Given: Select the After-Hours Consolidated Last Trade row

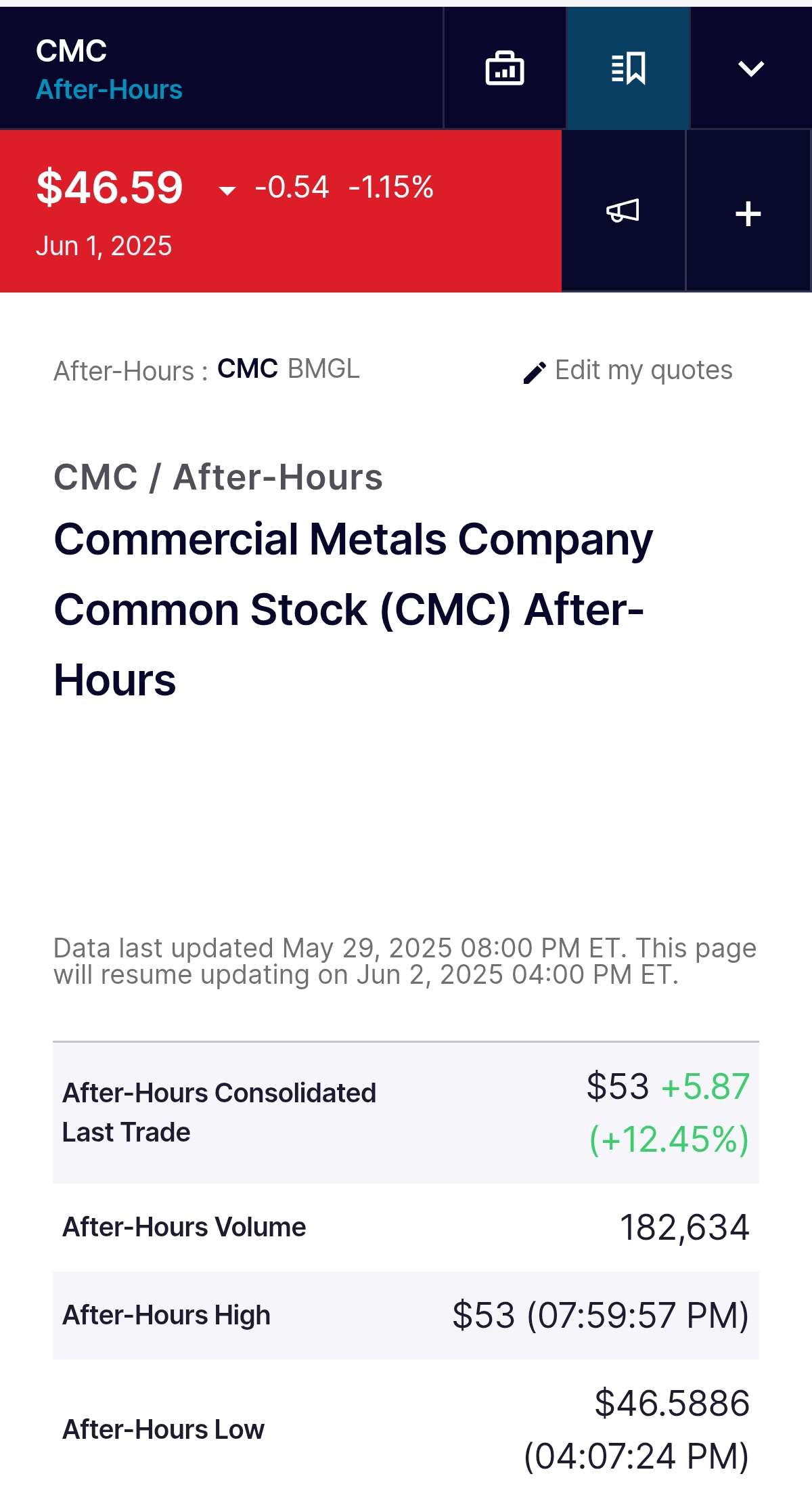Looking at the screenshot, I should click(x=406, y=1112).
